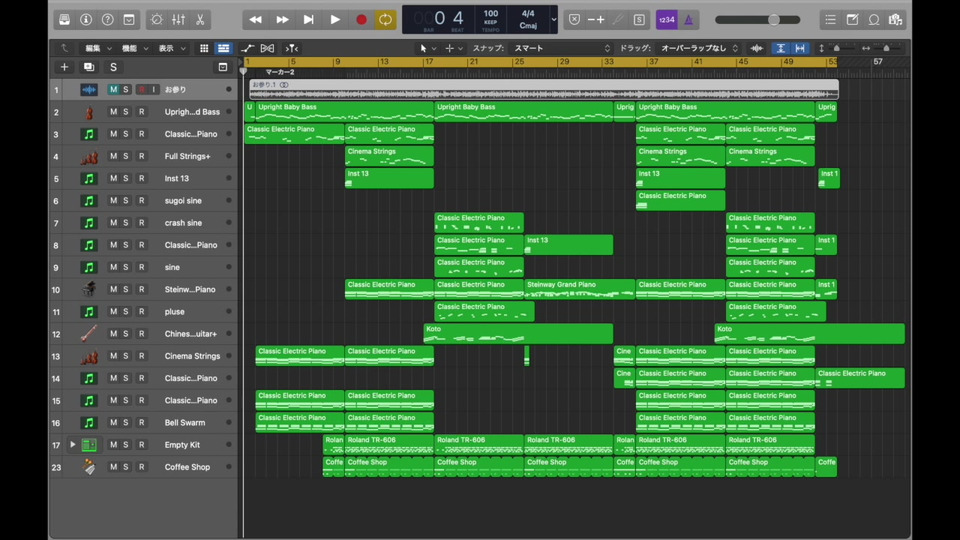
Task: Select the Koto region on track 12
Action: (x=518, y=334)
